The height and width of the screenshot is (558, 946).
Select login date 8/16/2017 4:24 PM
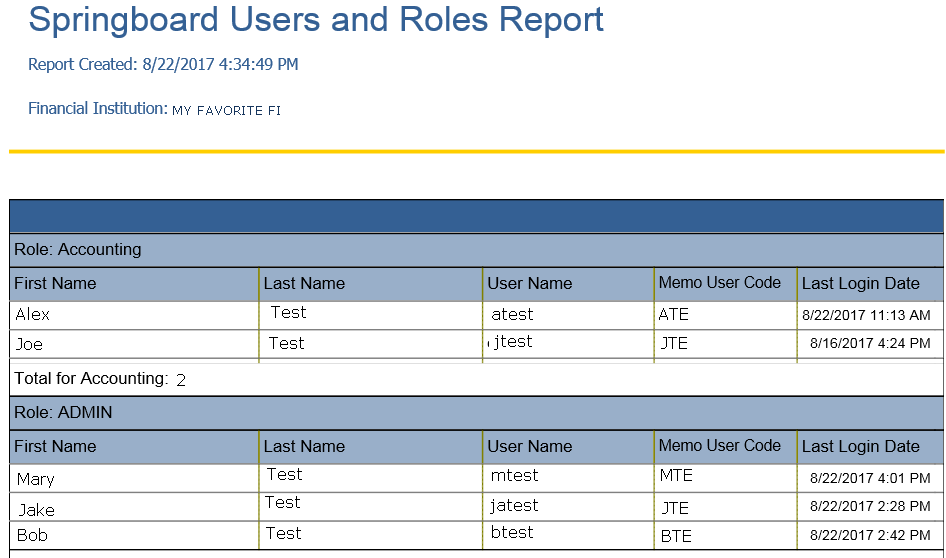(870, 343)
